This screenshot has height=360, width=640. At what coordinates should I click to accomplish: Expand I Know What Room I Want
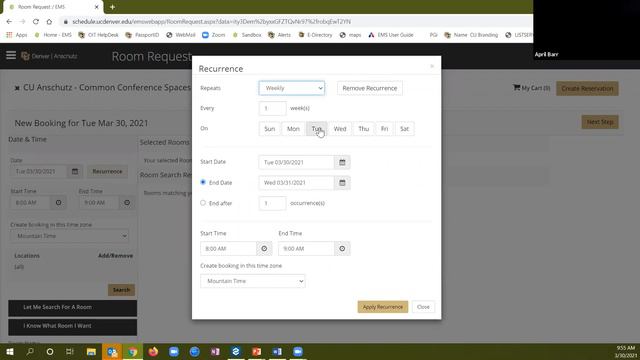click(x=73, y=327)
